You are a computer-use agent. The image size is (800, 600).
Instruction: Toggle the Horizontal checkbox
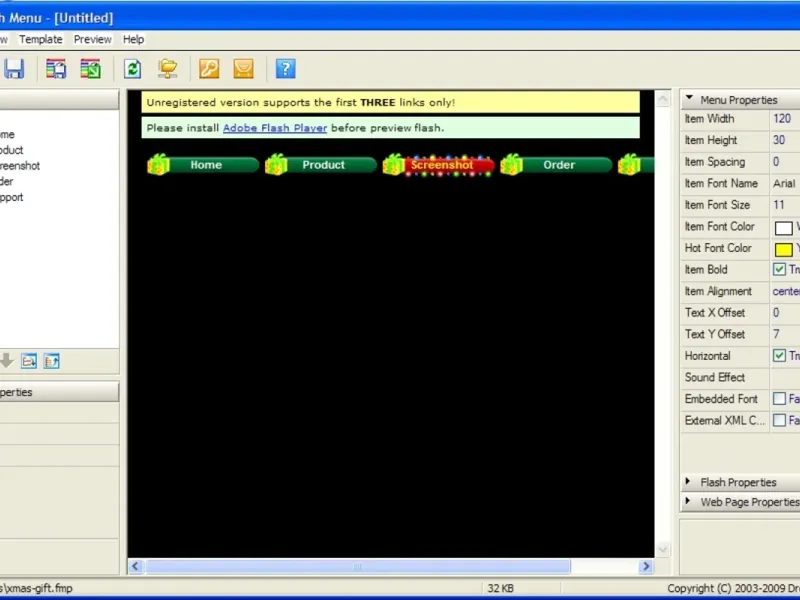(779, 356)
